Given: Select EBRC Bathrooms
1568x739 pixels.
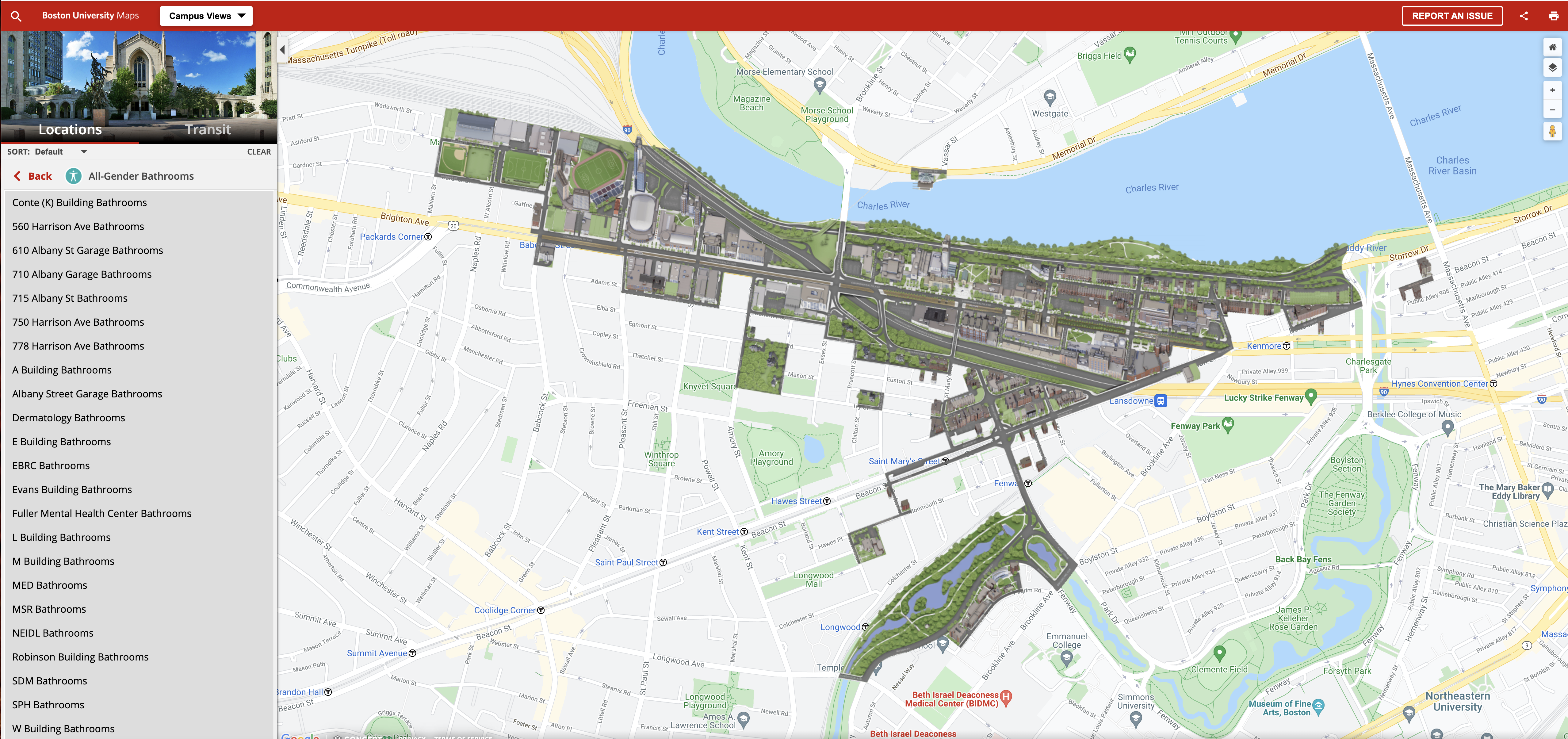Looking at the screenshot, I should click(x=139, y=466).
